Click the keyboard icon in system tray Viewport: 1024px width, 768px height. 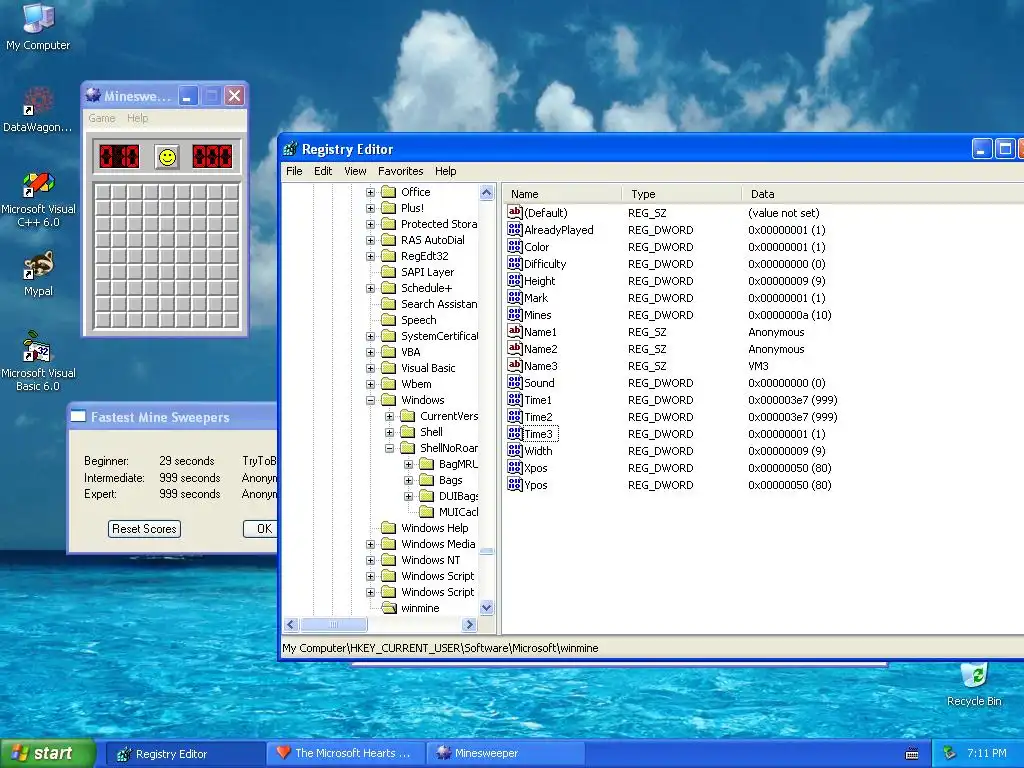pyautogui.click(x=912, y=754)
